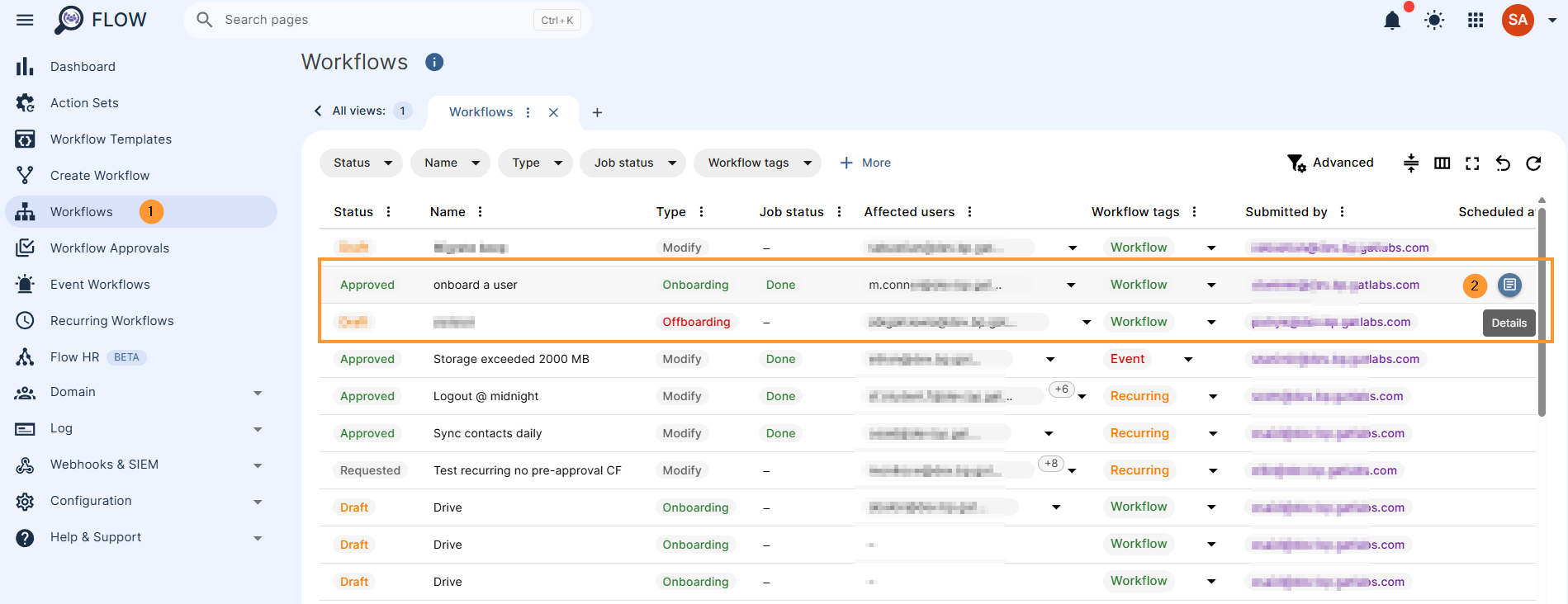Expand workflow tags for Storage exceeded row
The width and height of the screenshot is (1568, 604).
click(1188, 360)
